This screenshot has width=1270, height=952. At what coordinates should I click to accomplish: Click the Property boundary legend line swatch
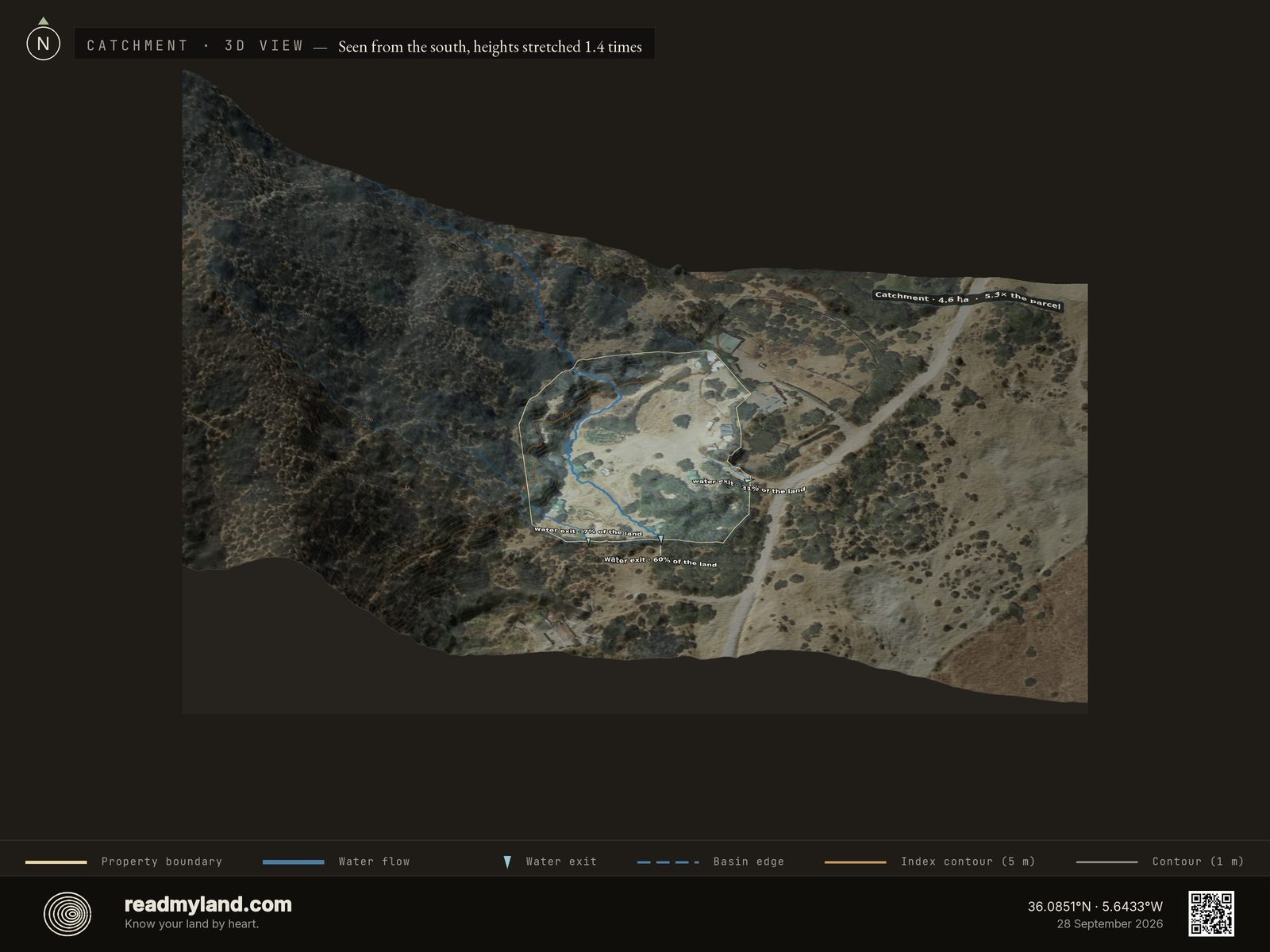pos(56,862)
